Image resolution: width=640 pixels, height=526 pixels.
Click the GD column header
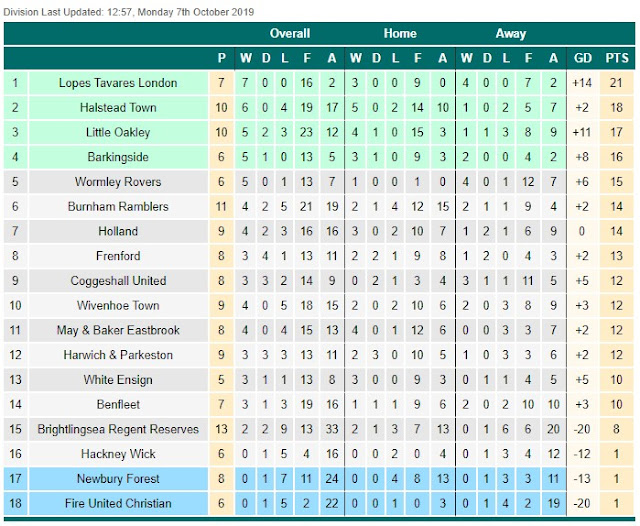point(583,57)
